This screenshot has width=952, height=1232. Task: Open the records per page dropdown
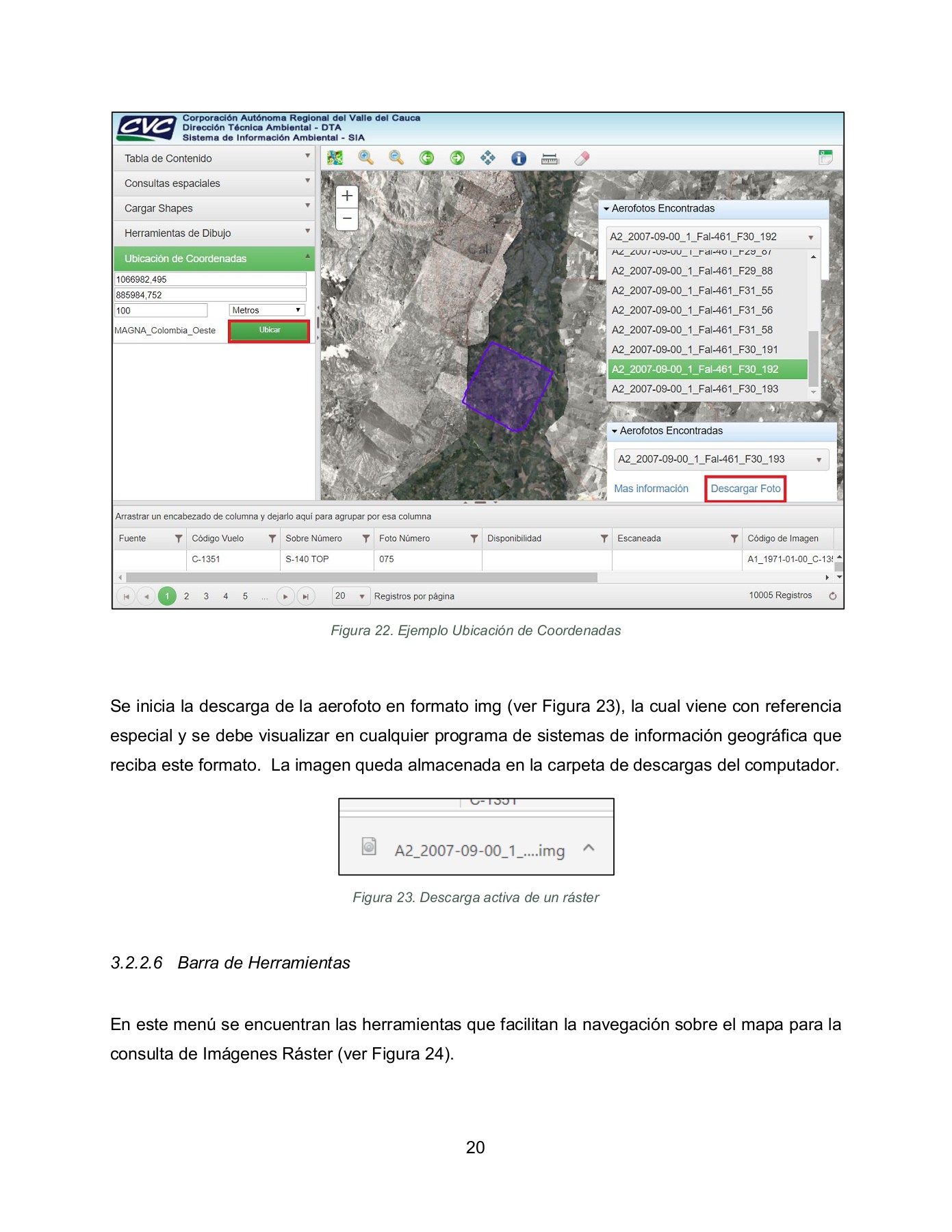click(x=350, y=596)
